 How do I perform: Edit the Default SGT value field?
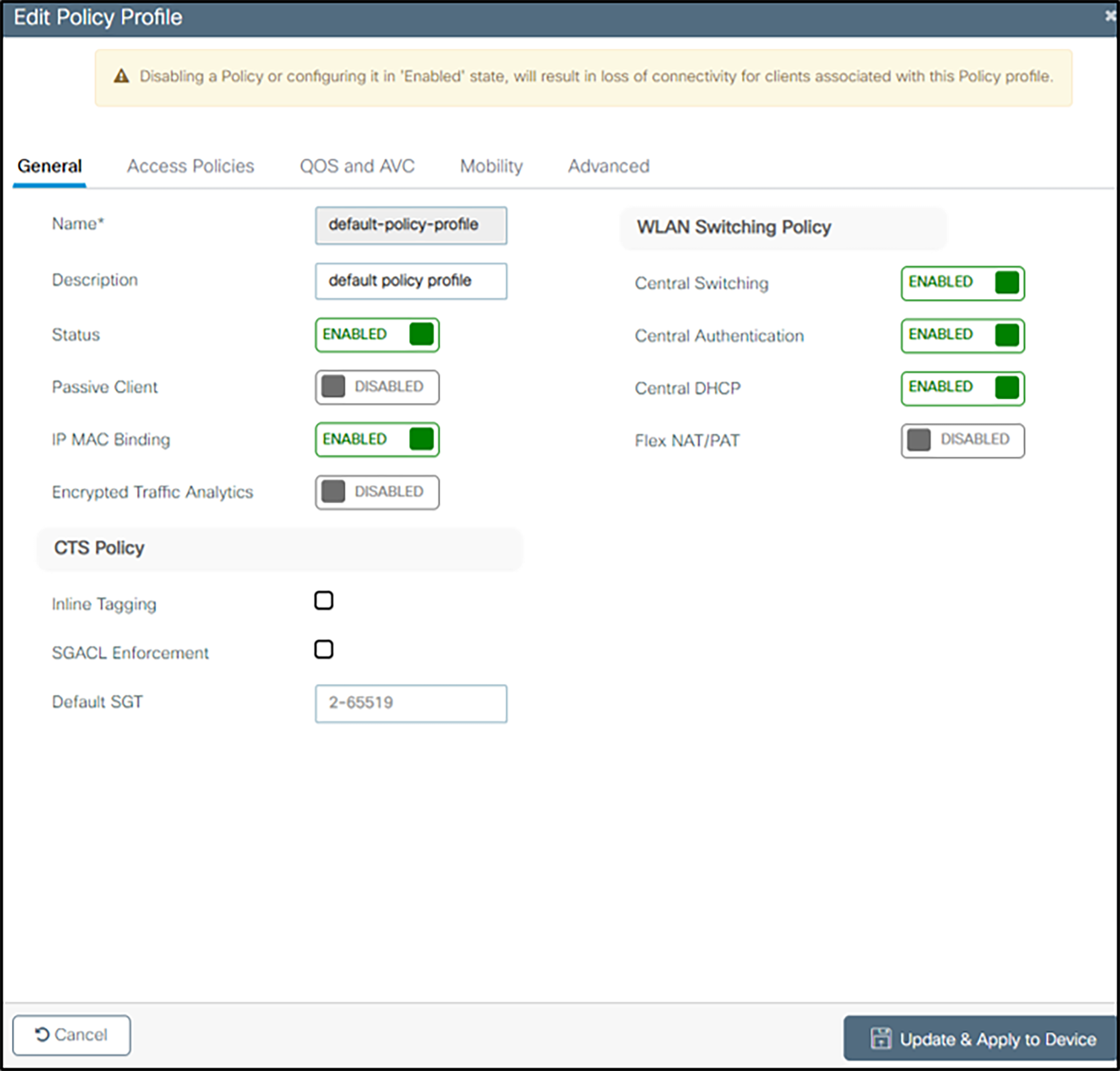pos(410,703)
